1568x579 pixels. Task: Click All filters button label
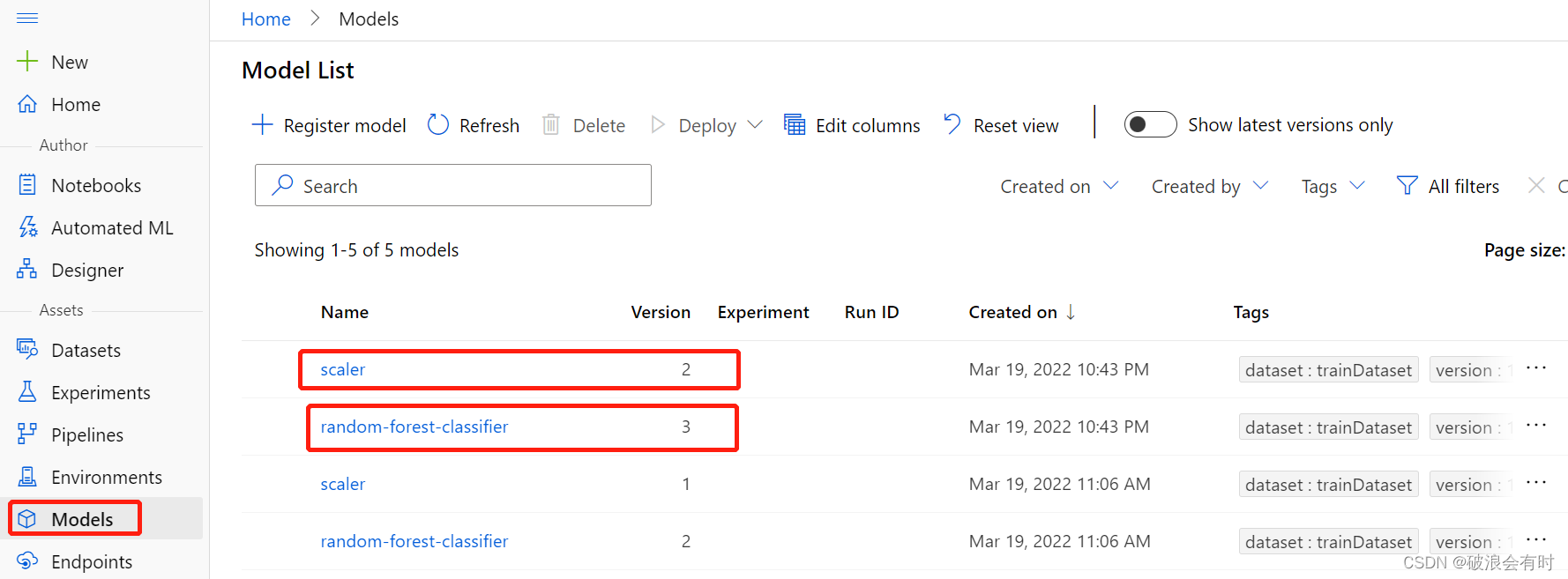(1464, 186)
